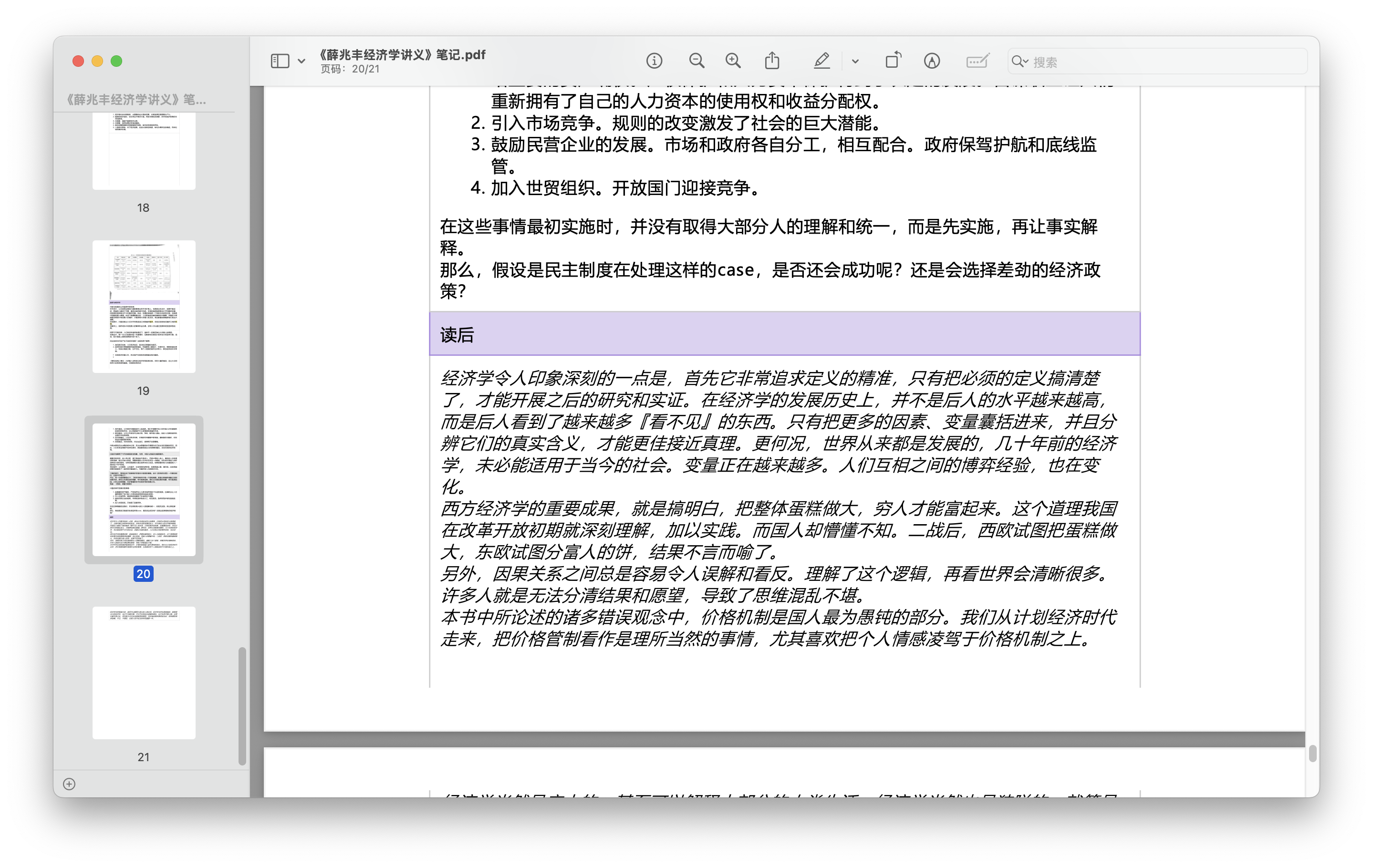Open the form filling tool icon
Viewport: 1373px width, 868px height.
(978, 61)
